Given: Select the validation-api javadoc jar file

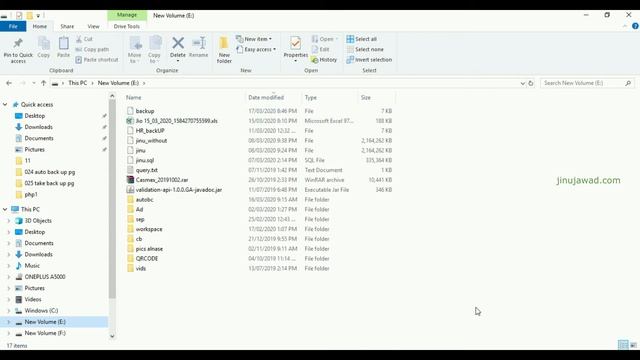Looking at the screenshot, I should click(x=179, y=190).
